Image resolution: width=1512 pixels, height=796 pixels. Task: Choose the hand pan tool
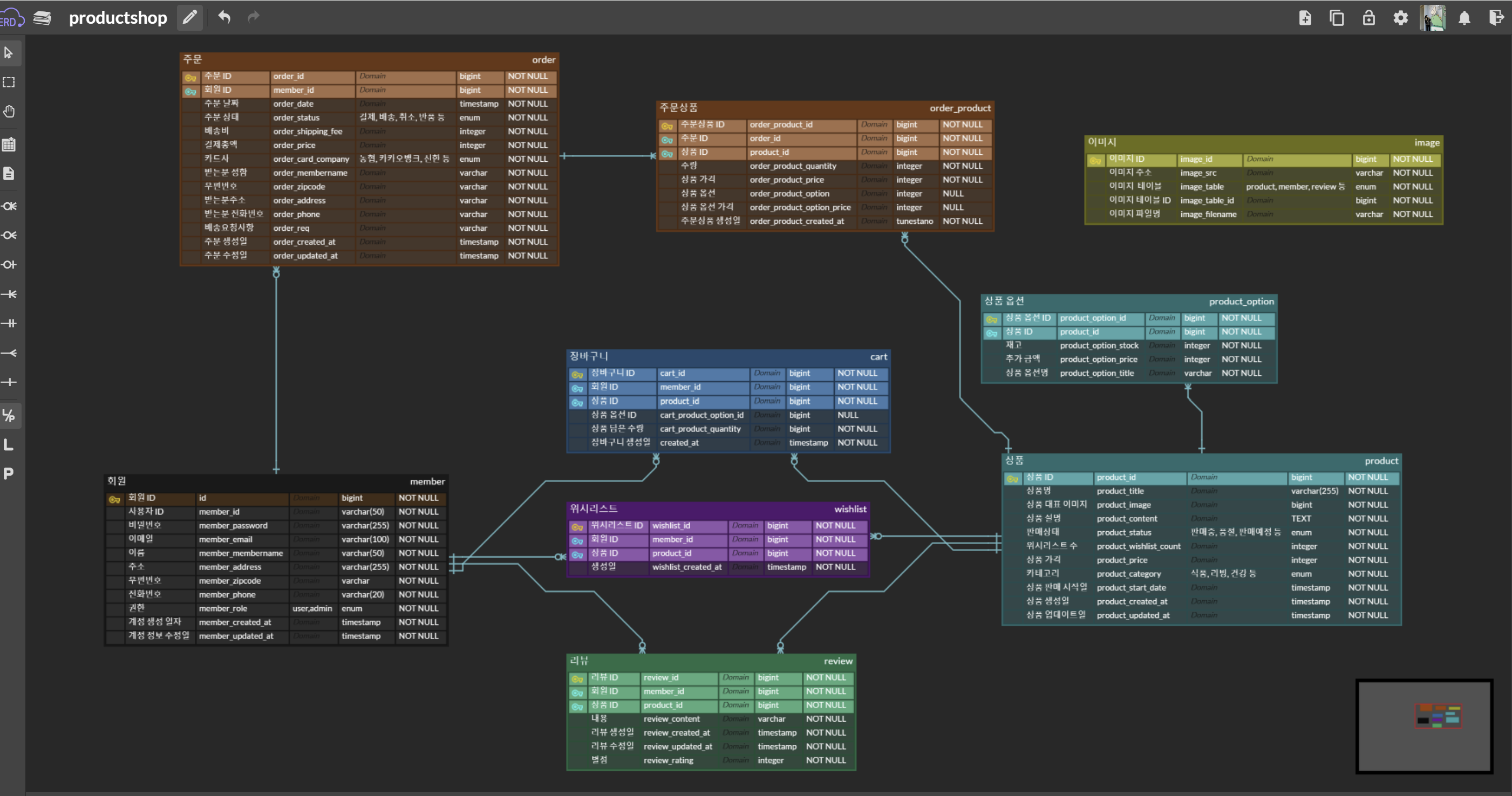coord(9,112)
